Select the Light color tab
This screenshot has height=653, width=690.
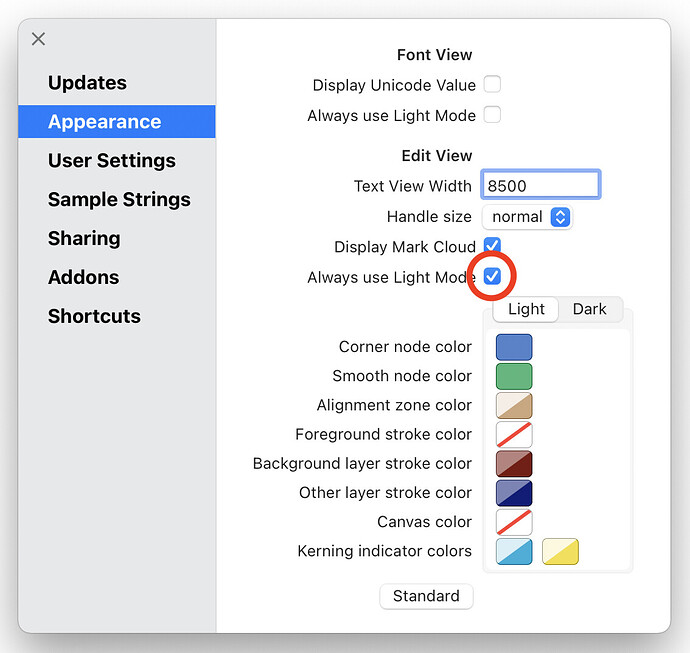(526, 309)
